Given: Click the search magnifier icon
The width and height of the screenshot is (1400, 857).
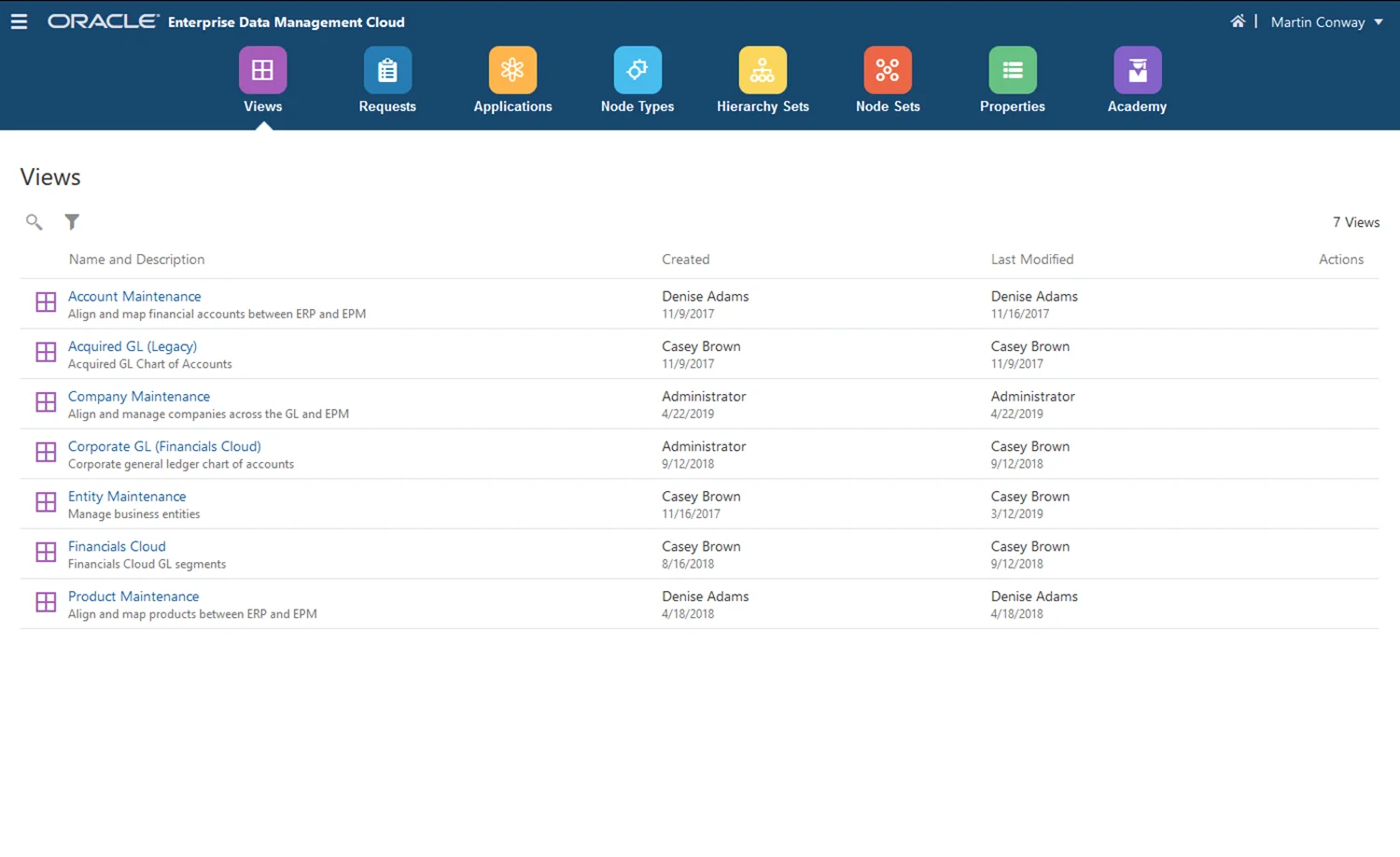Looking at the screenshot, I should tap(34, 222).
